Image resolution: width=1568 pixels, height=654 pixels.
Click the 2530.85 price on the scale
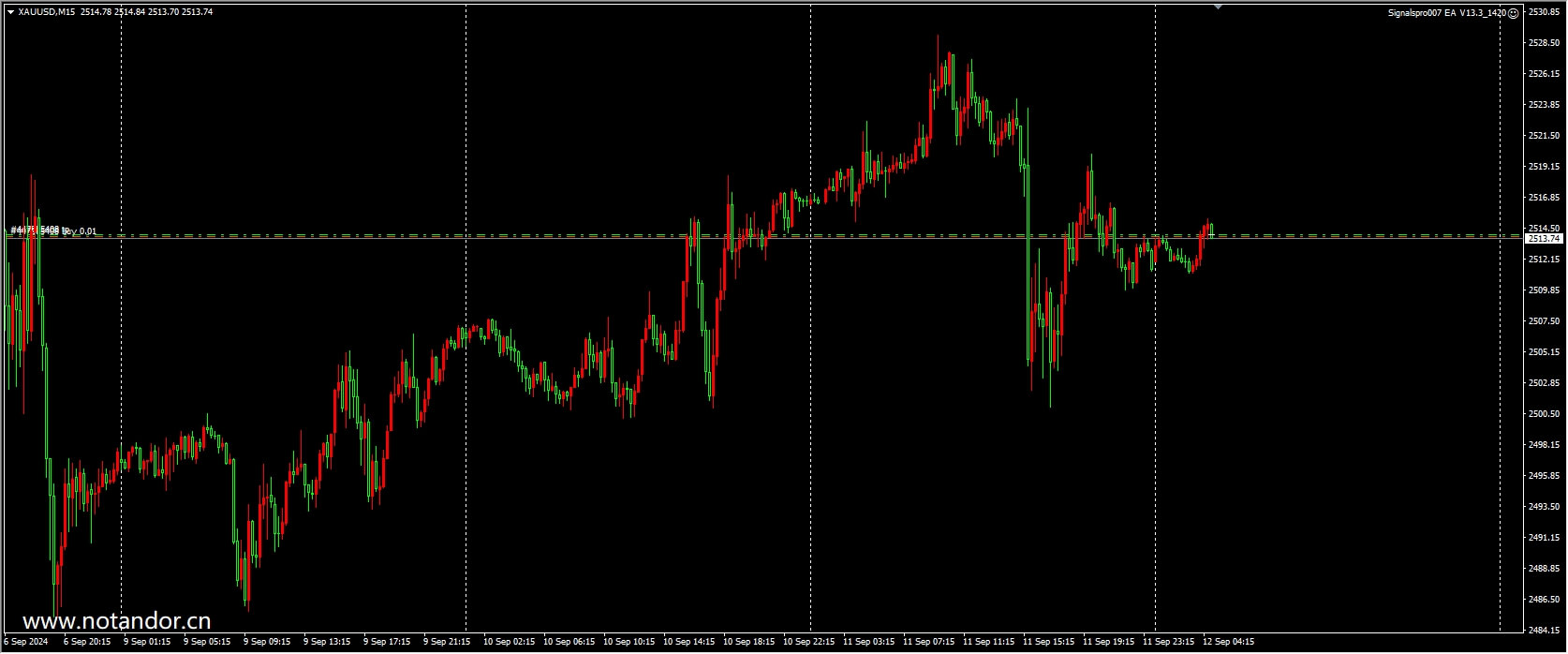1544,12
